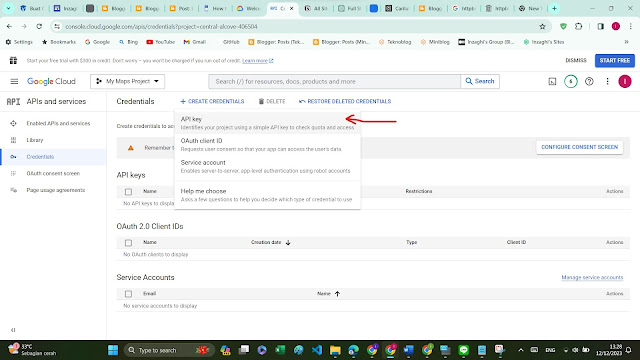
Task: Open the Google account avatar in the header
Action: pyautogui.click(x=624, y=81)
